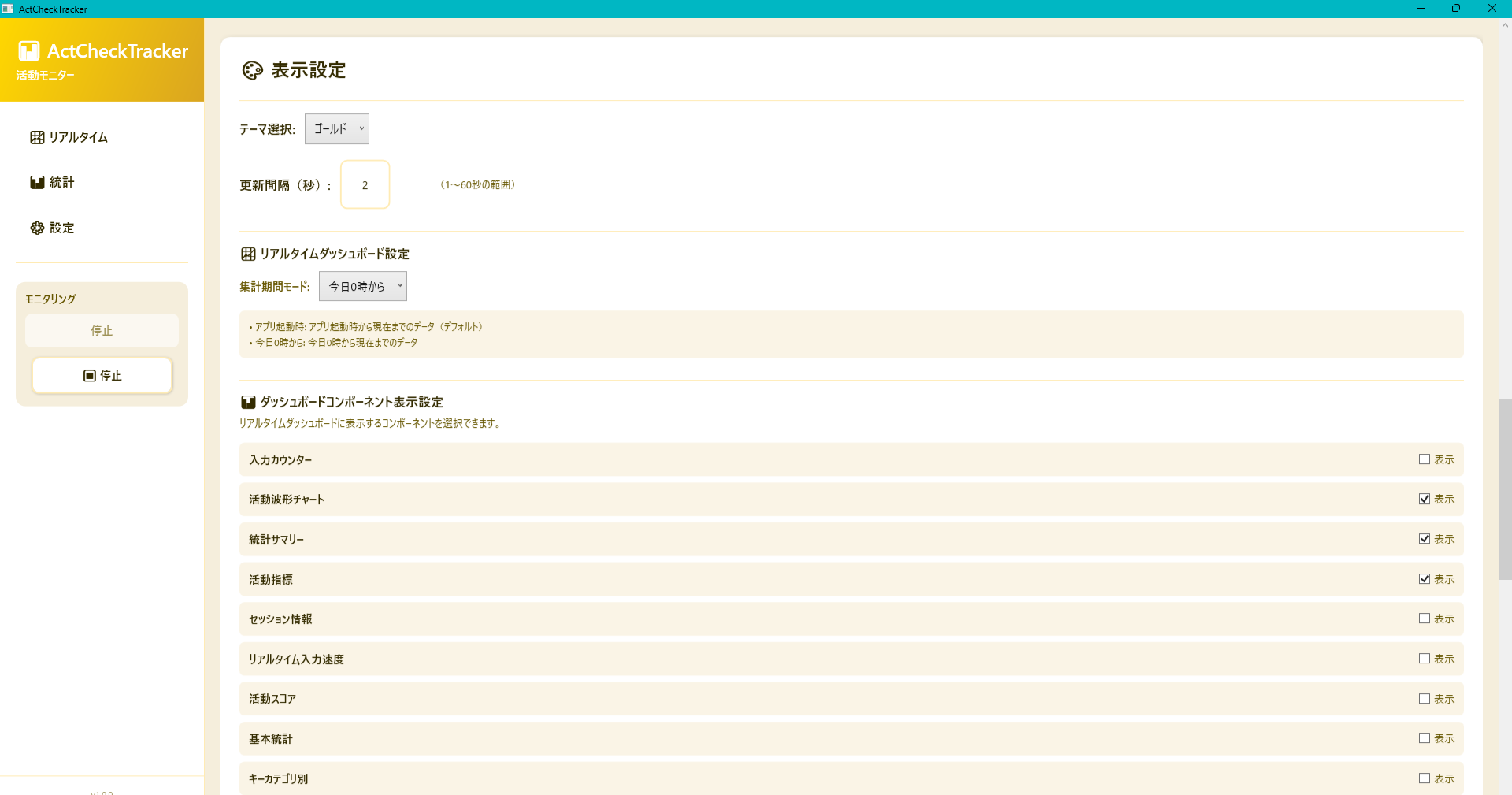Click the application icon in the title bar
1512x795 pixels.
coord(8,9)
